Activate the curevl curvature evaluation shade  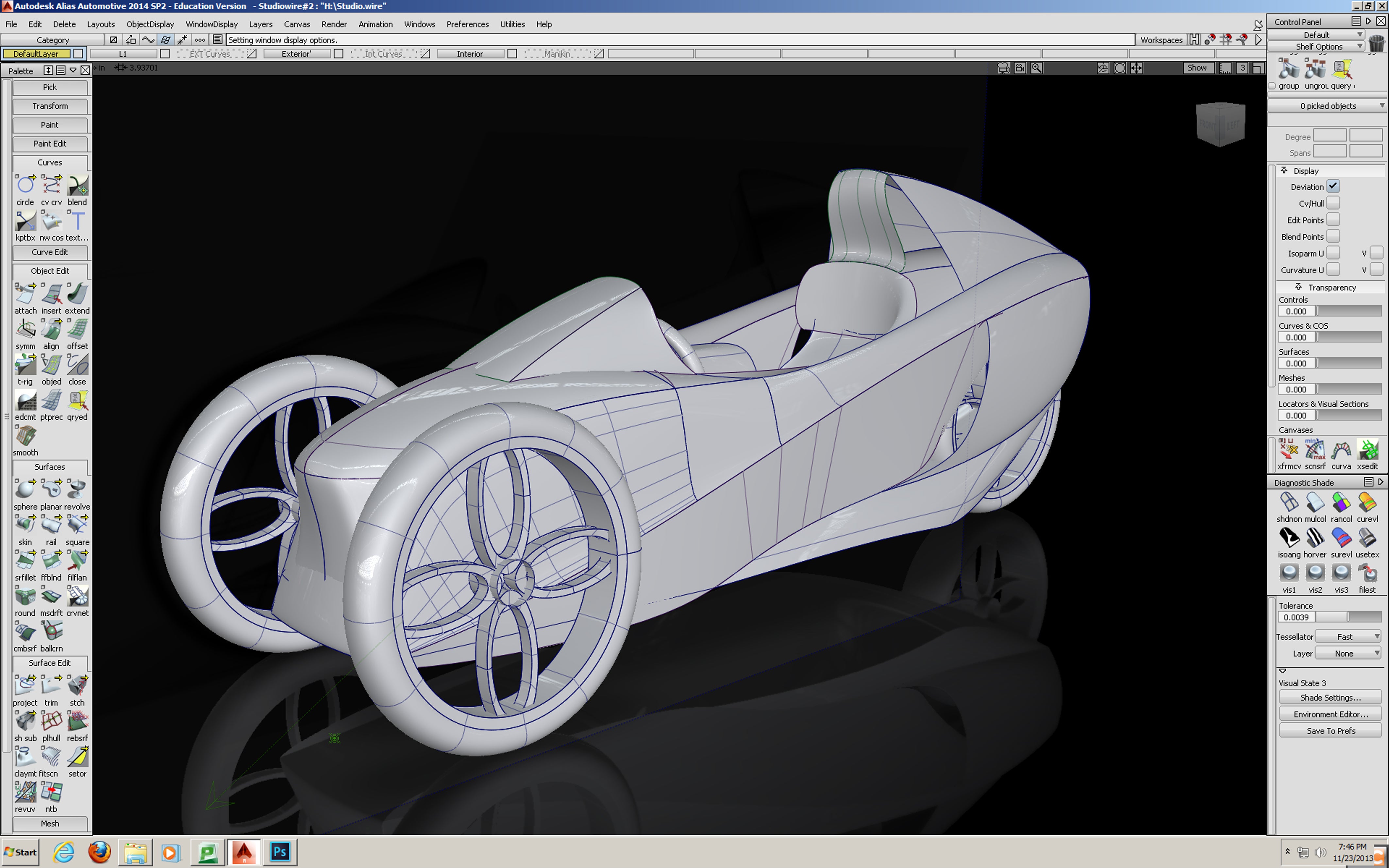point(1367,502)
